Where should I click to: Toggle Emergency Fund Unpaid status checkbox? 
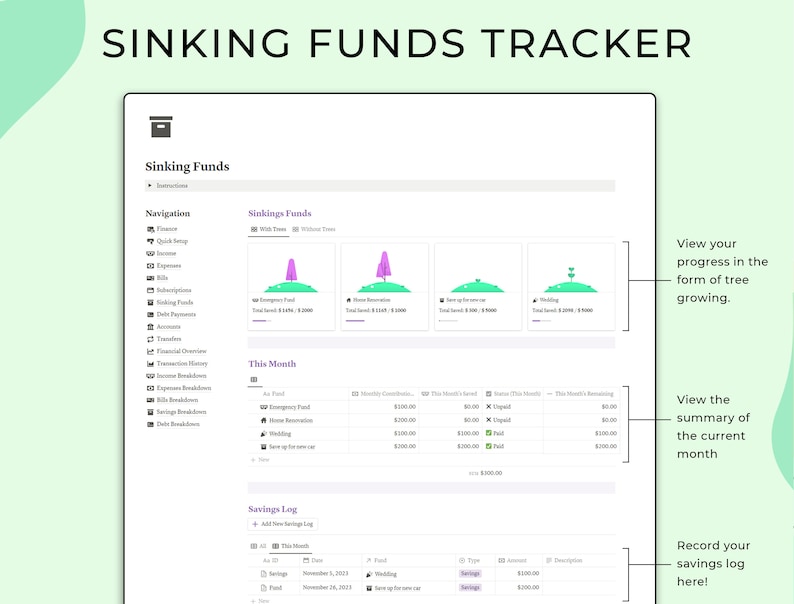pyautogui.click(x=489, y=407)
